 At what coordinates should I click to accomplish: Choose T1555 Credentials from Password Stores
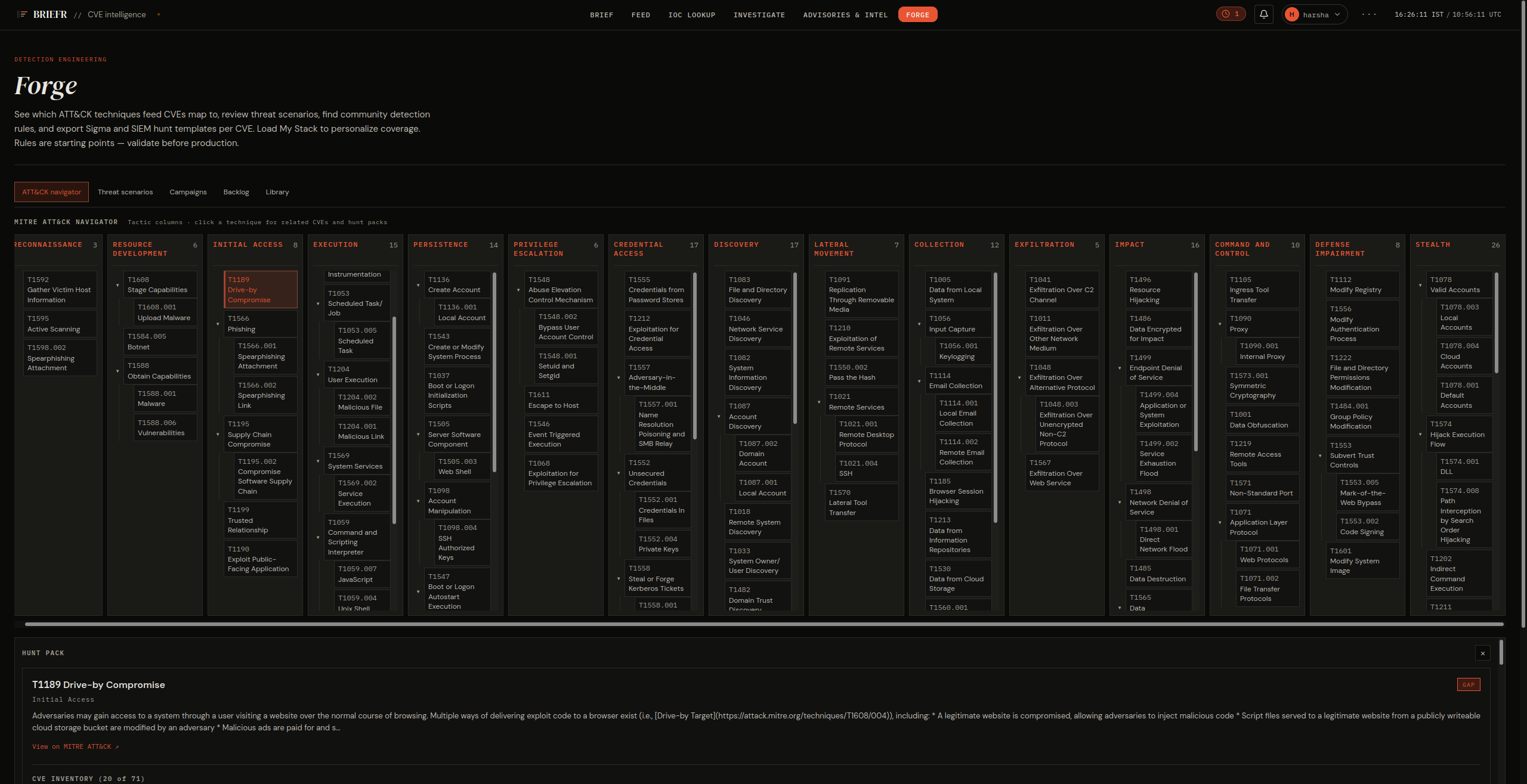[658, 290]
